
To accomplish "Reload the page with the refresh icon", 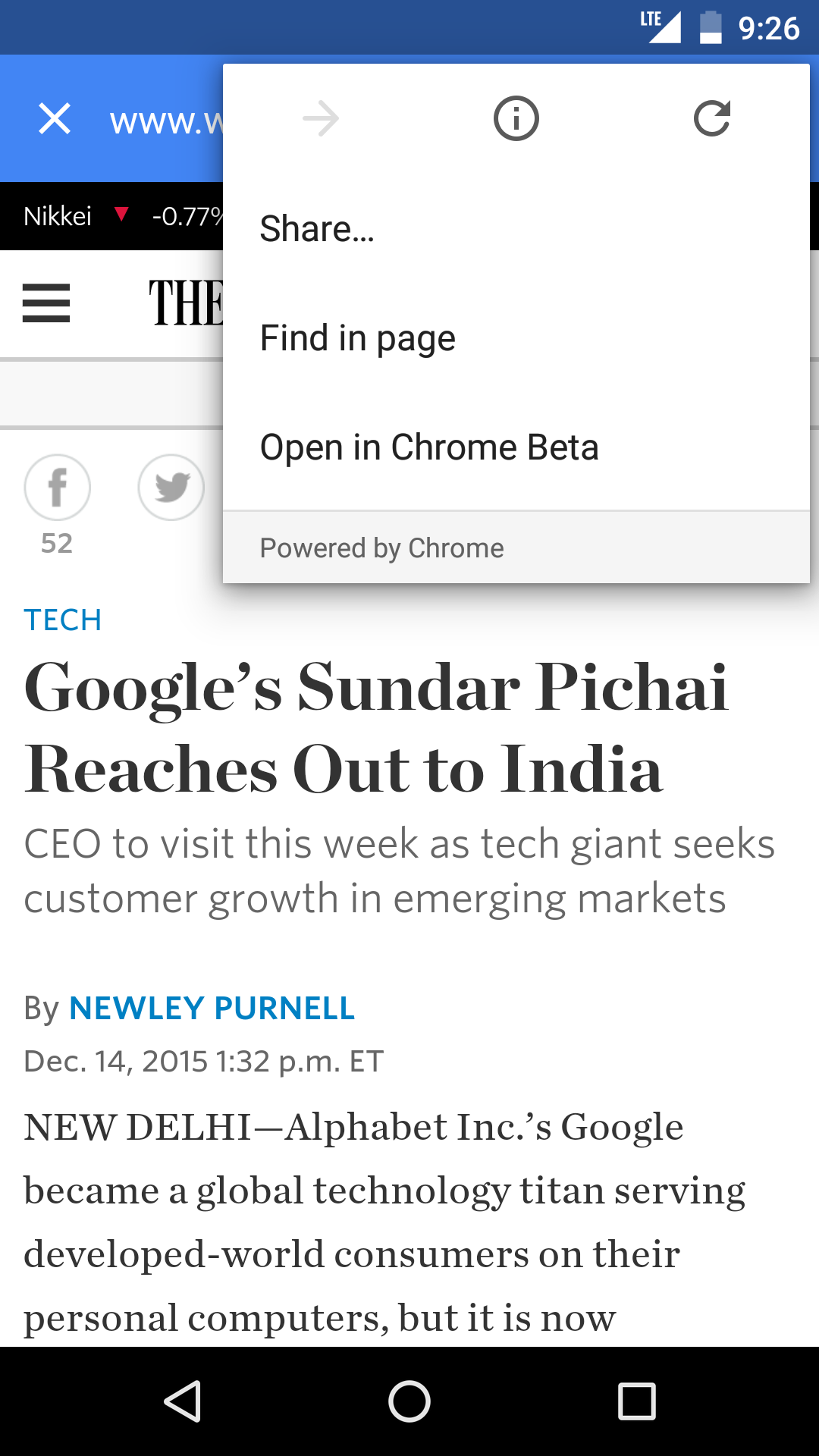I will [x=712, y=118].
